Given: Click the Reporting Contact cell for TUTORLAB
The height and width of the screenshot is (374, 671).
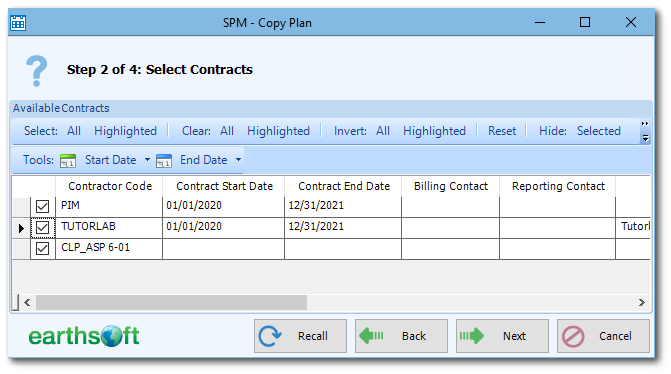Looking at the screenshot, I should pyautogui.click(x=557, y=228).
